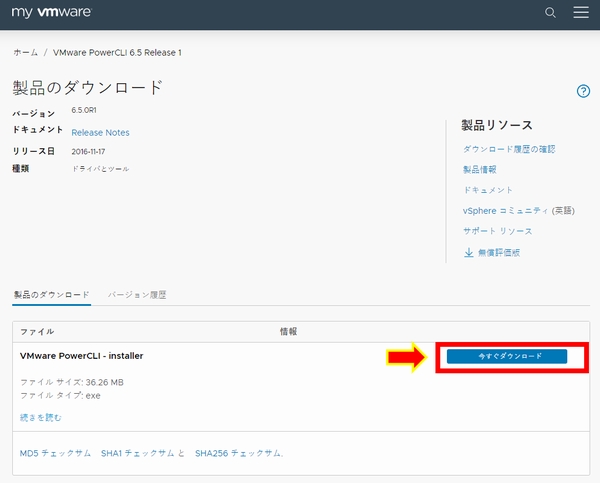Click VMware PowerCLI 6.5 Release 1 breadcrumb
The image size is (600, 483).
(x=117, y=52)
